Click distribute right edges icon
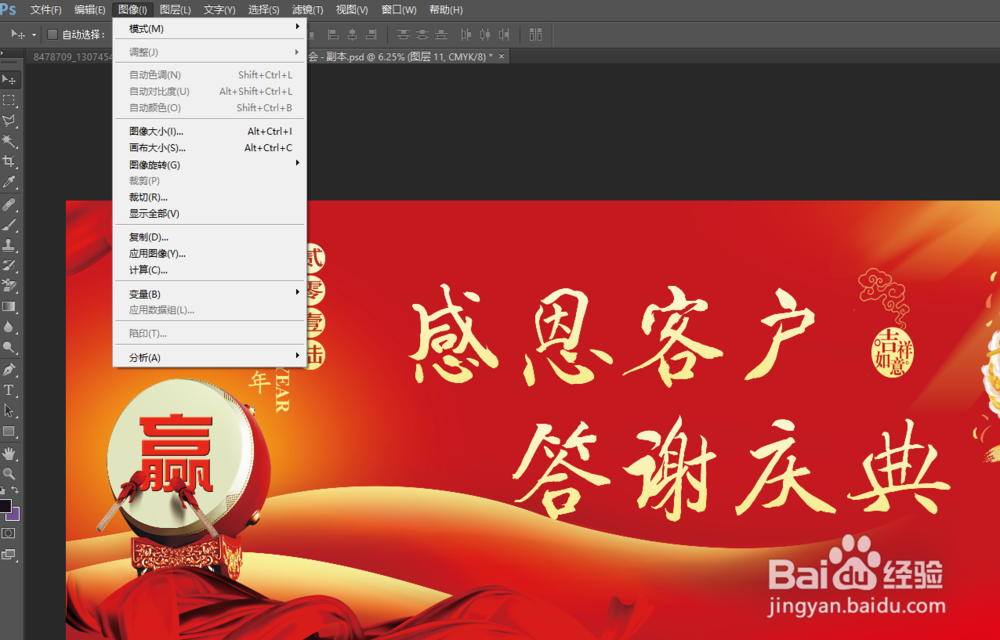Image resolution: width=1000 pixels, height=640 pixels. pos(504,34)
